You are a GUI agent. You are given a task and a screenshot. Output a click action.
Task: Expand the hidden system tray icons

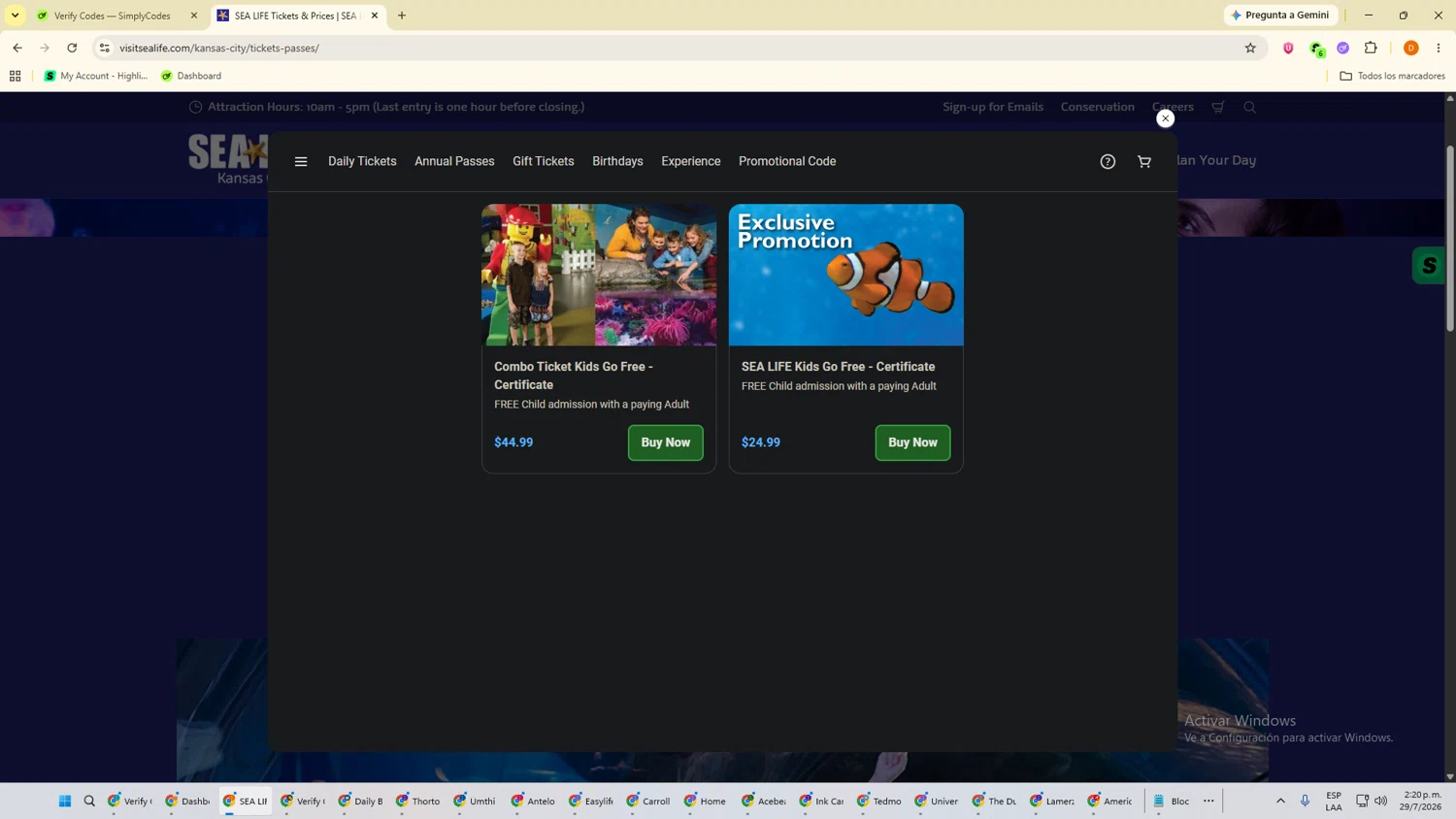click(x=1280, y=802)
